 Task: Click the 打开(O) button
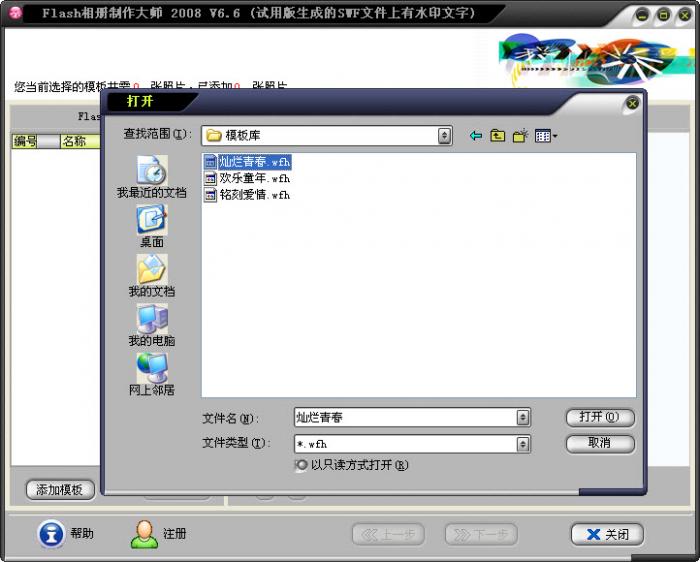click(x=600, y=417)
